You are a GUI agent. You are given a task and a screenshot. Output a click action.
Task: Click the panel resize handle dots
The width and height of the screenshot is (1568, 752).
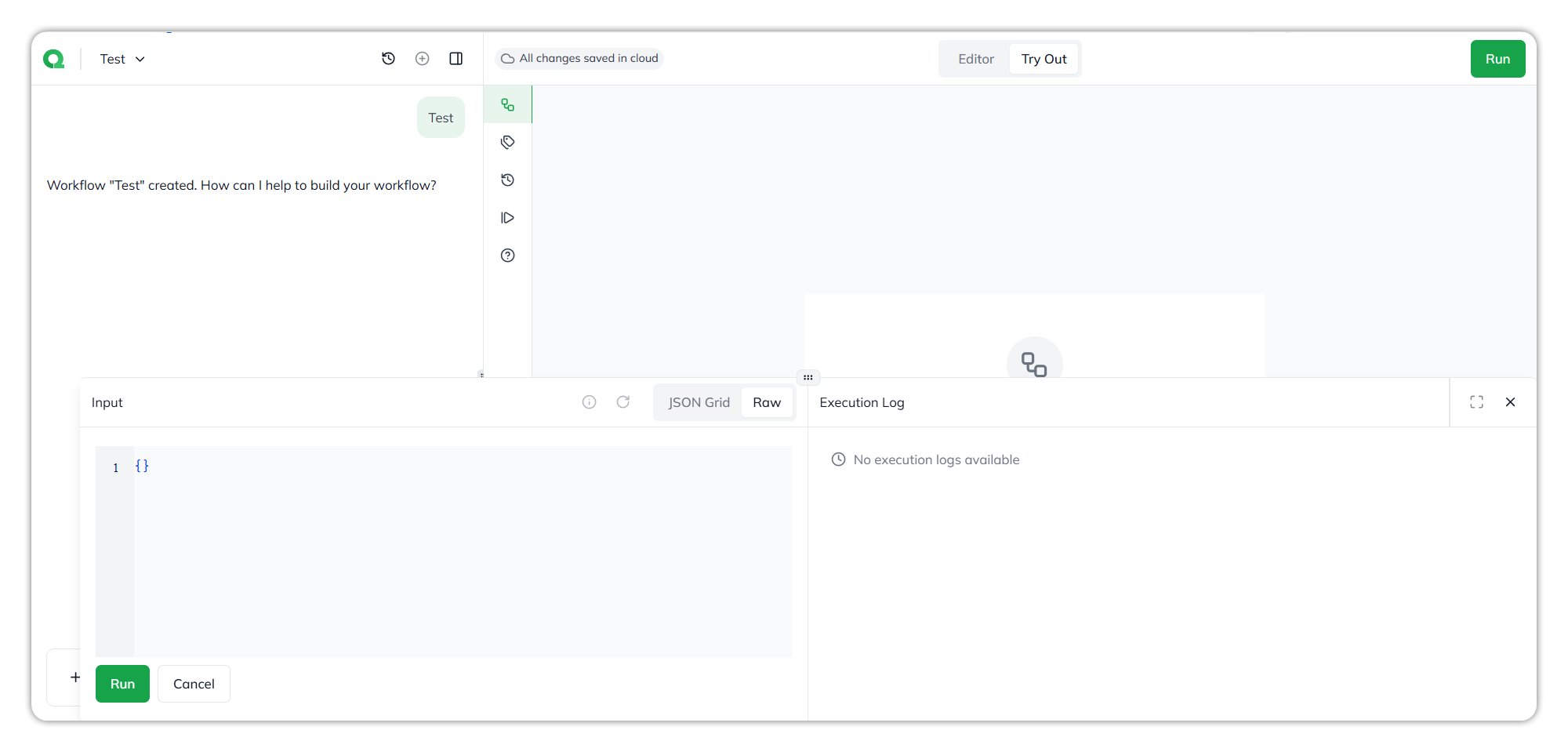point(808,377)
